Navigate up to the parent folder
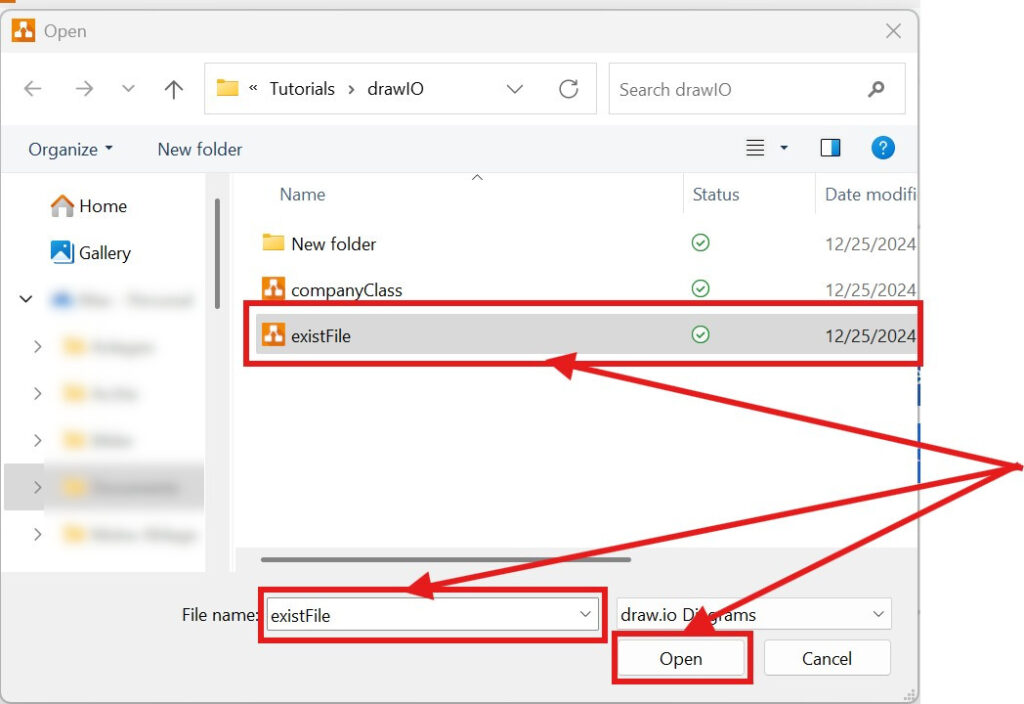1024x704 pixels. click(x=172, y=89)
